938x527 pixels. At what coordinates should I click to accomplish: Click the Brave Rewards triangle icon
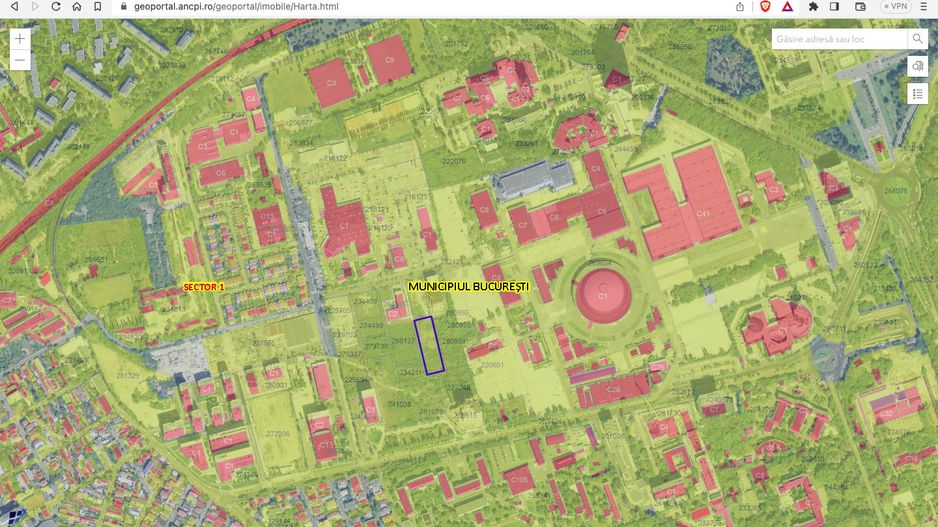[x=787, y=6]
